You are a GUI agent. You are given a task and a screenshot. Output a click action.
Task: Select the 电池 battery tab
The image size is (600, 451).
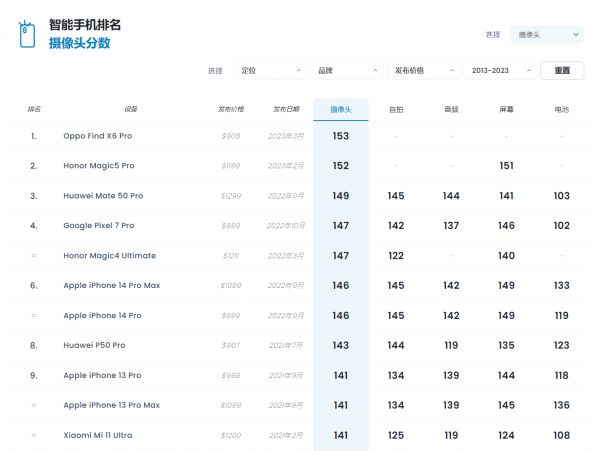561,109
